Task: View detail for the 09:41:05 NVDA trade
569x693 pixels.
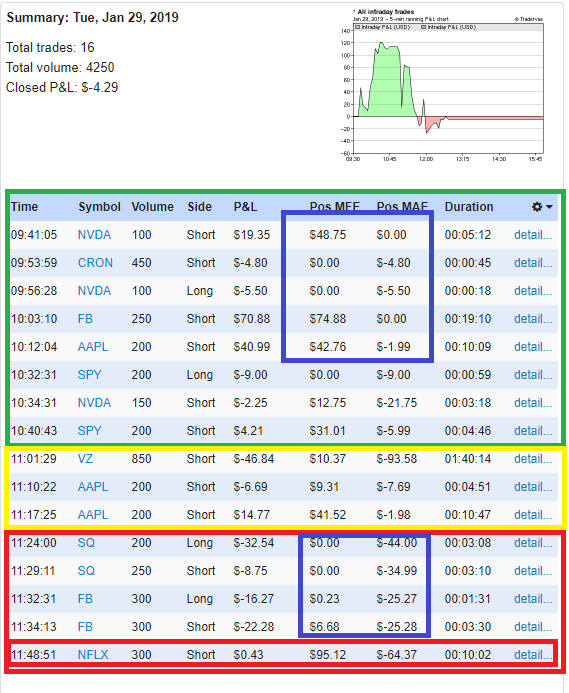Action: [533, 235]
